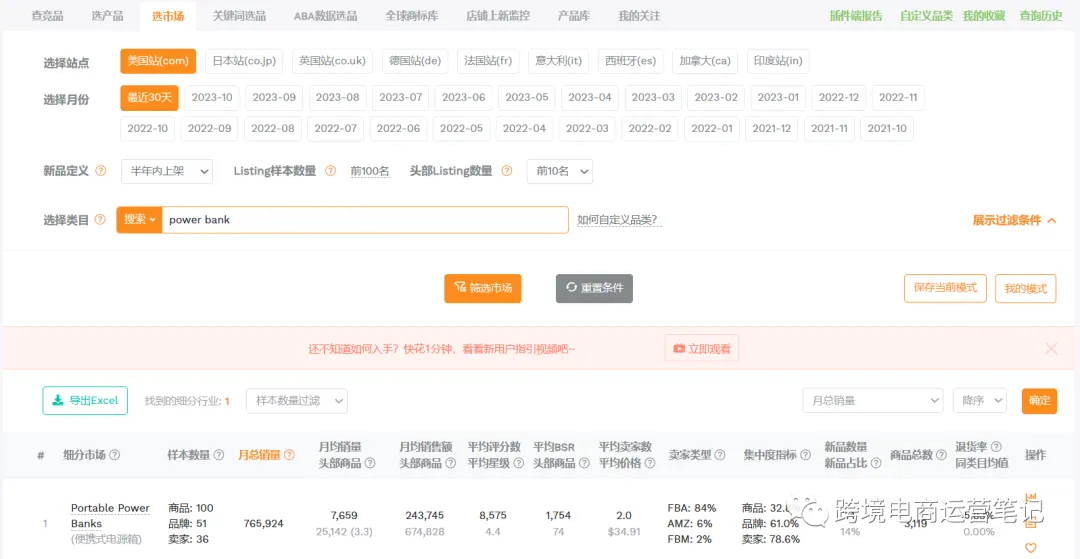Open the 月总销量 sort field dropdown
Screen dimensions: 1080x559
pyautogui.click(x=873, y=401)
